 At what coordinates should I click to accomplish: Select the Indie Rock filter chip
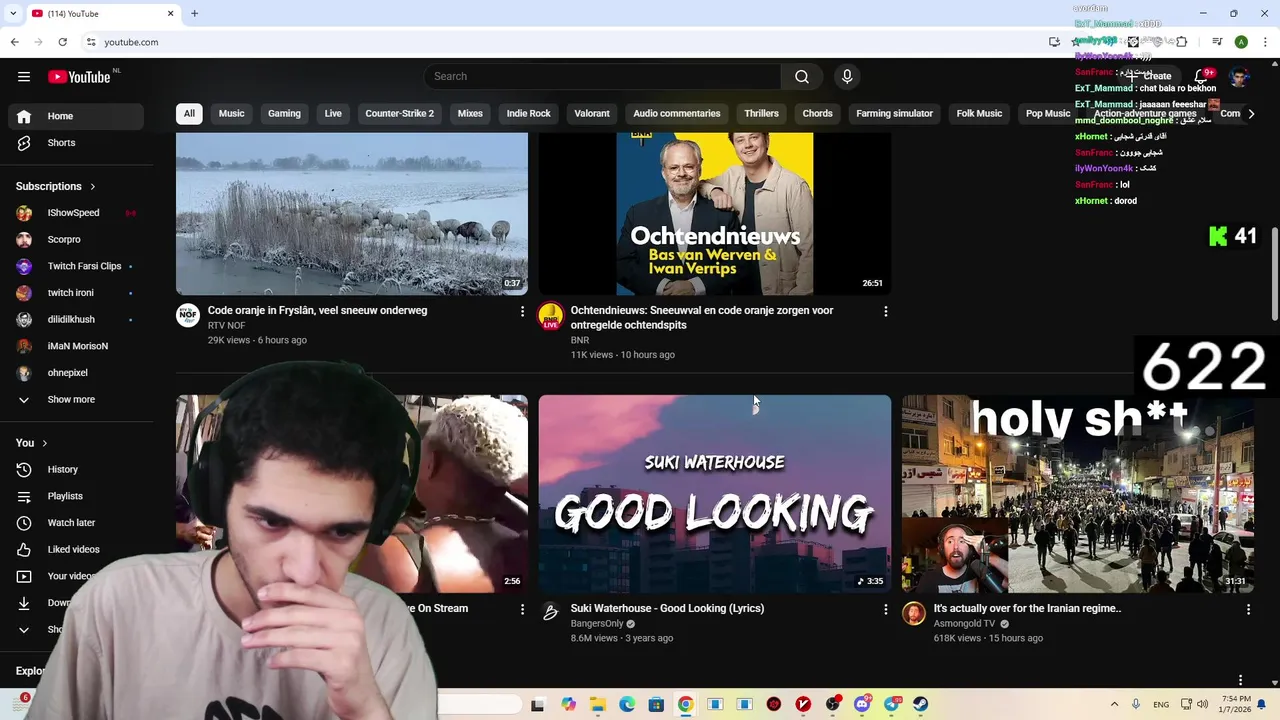[528, 114]
